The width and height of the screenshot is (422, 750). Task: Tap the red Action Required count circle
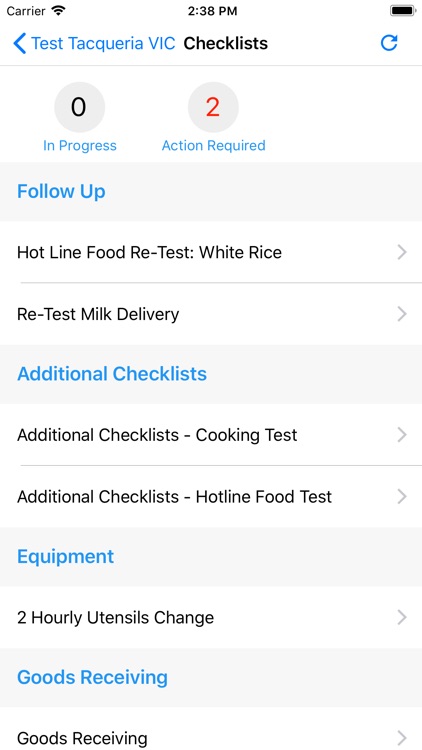[x=213, y=107]
